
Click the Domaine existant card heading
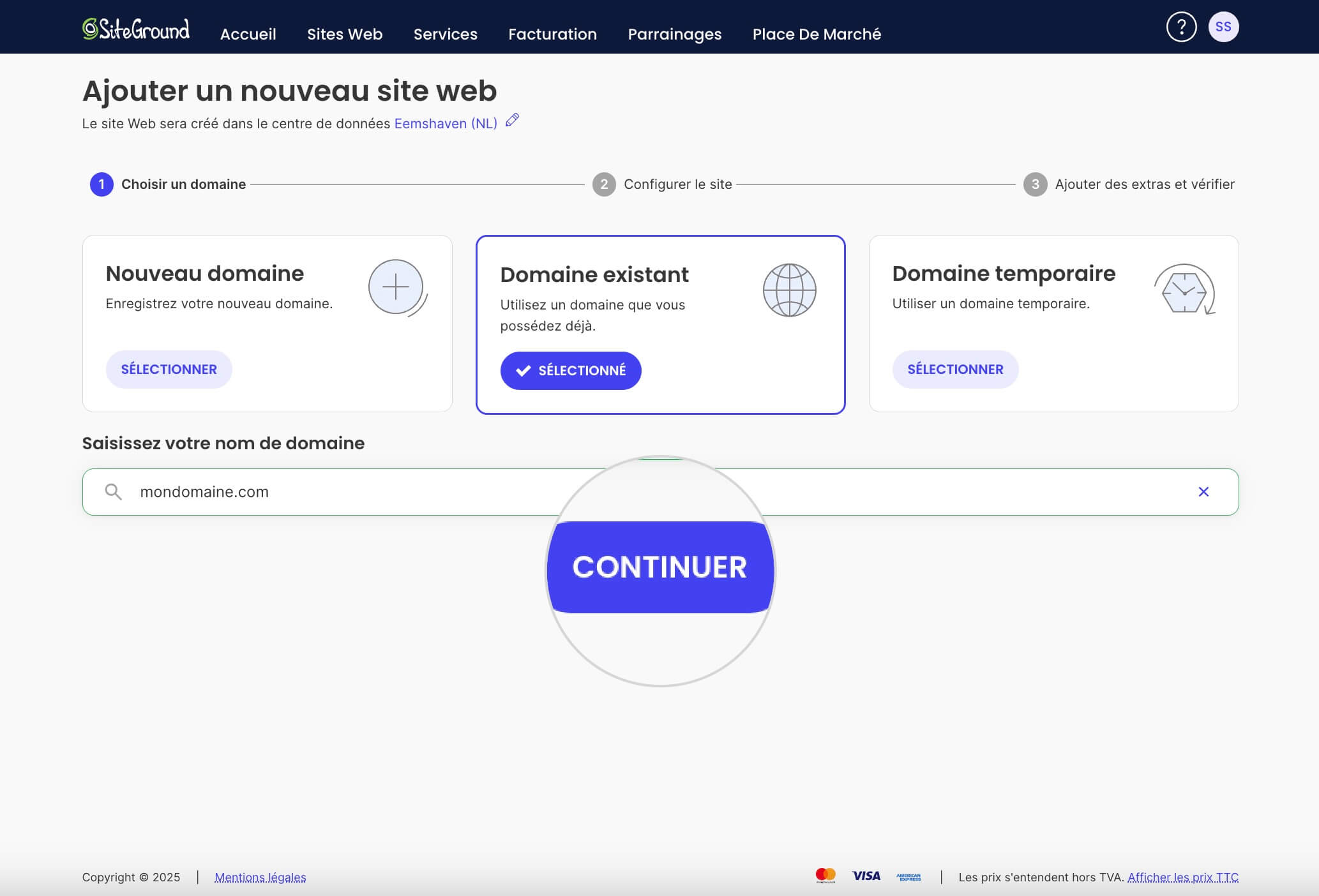pos(594,274)
